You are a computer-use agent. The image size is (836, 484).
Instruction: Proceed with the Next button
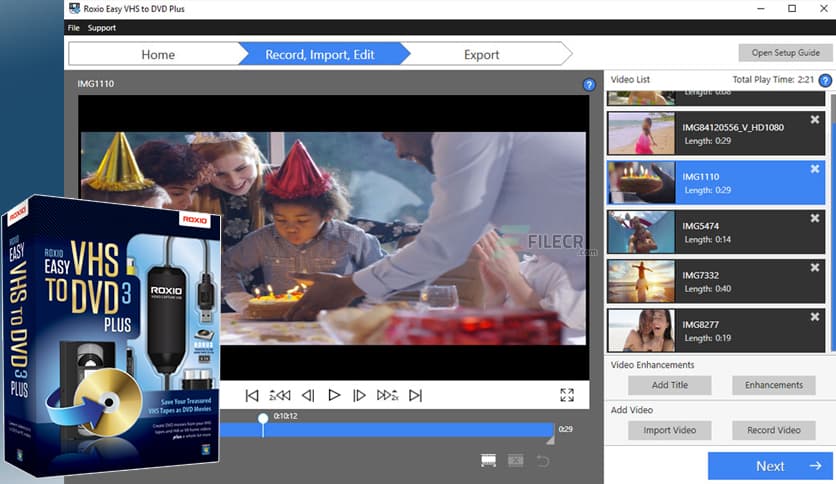coord(770,466)
